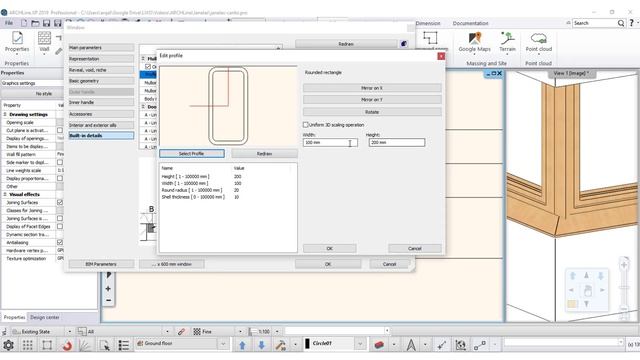Click the cursor select icon in bottom toolbar

tap(104, 345)
